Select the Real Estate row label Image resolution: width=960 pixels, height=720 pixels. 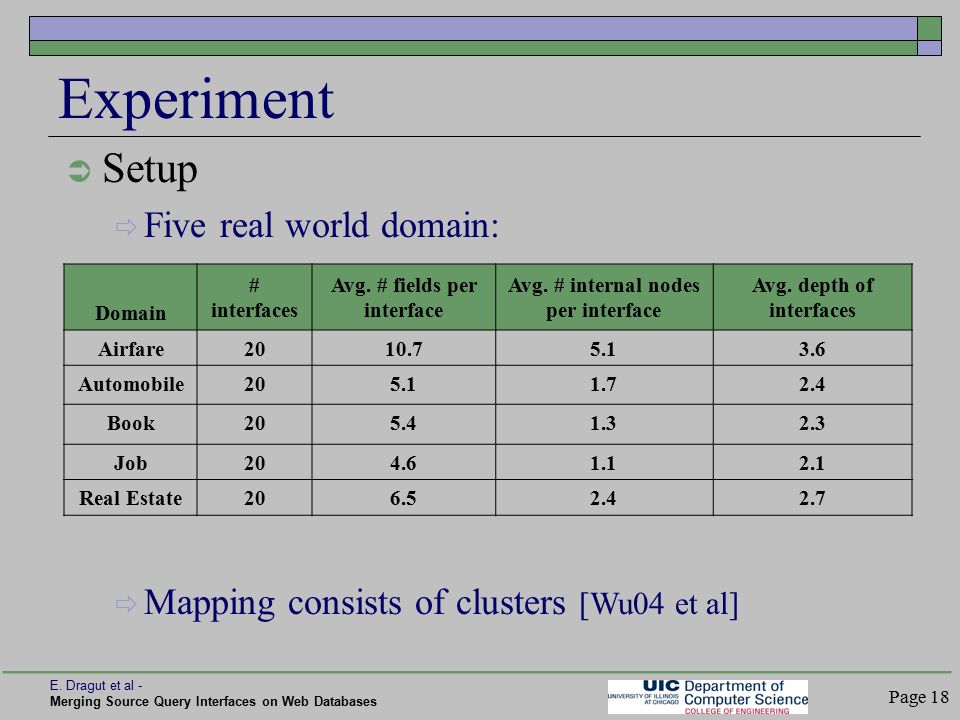(130, 498)
